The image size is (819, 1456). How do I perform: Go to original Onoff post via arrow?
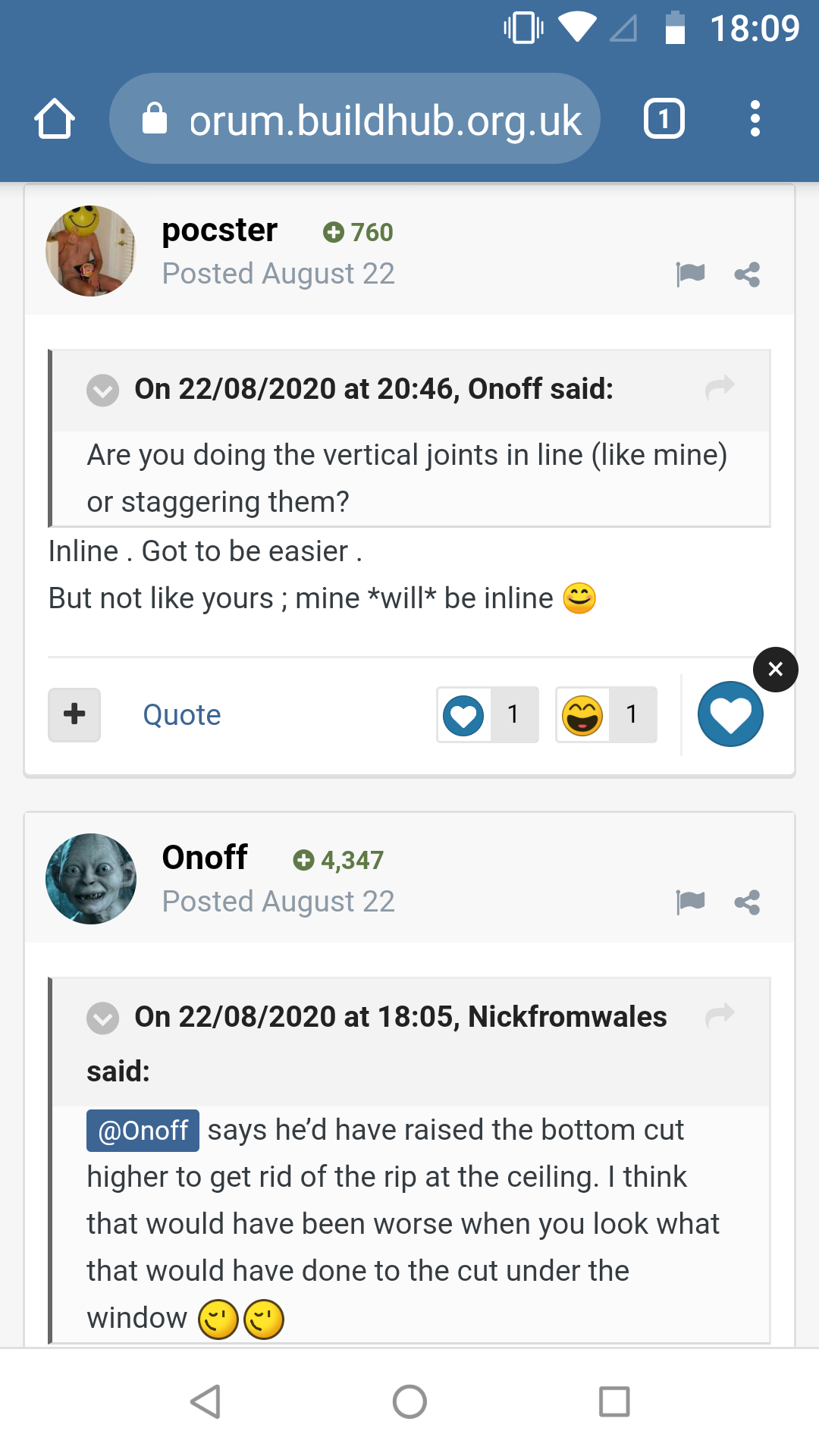[x=720, y=388]
